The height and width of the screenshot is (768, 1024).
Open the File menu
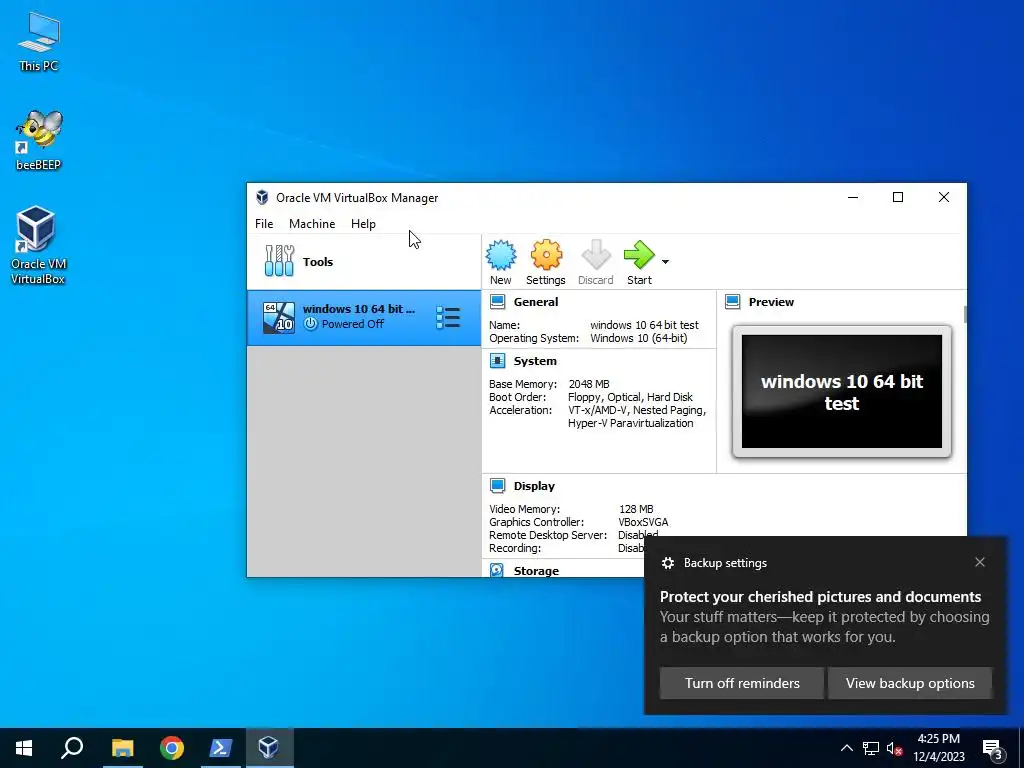264,223
